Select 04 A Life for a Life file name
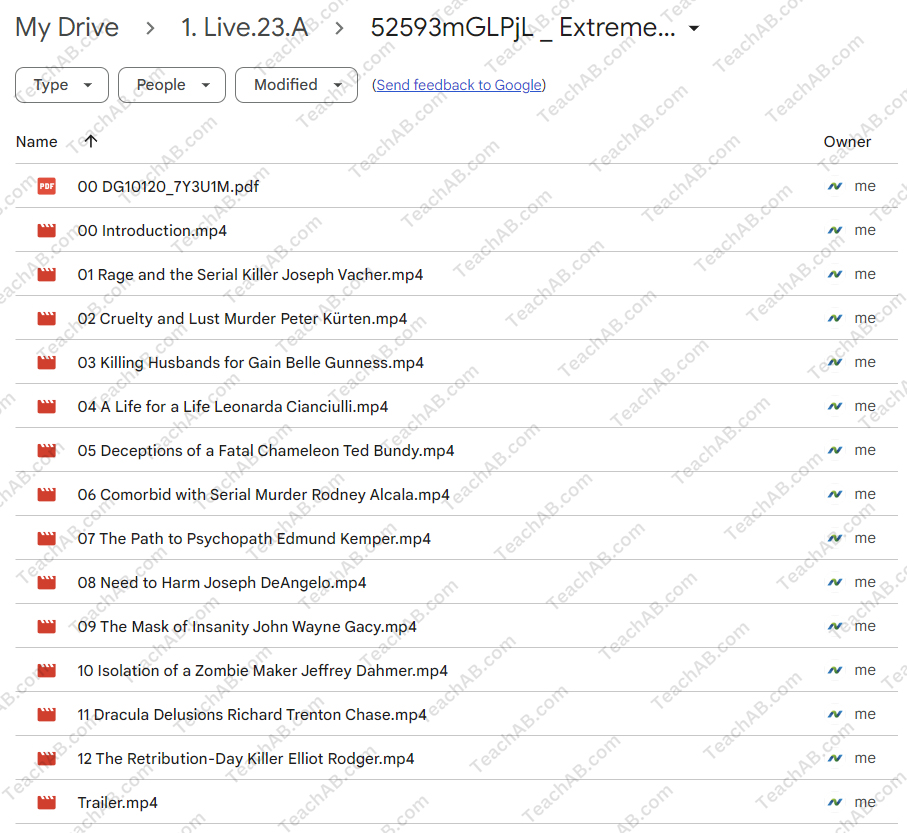907x833 pixels. tap(233, 406)
